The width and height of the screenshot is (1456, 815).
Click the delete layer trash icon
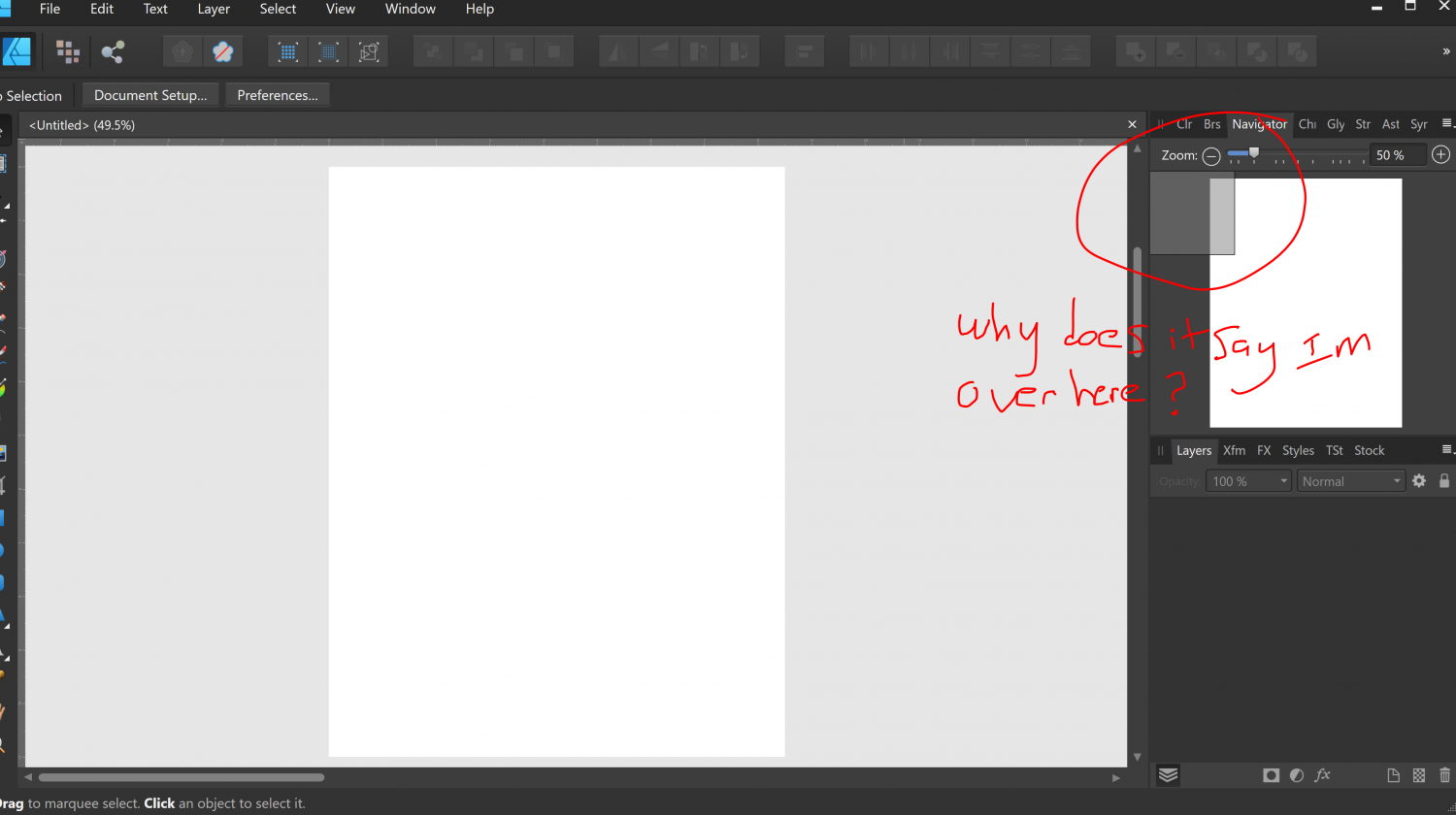pos(1445,775)
